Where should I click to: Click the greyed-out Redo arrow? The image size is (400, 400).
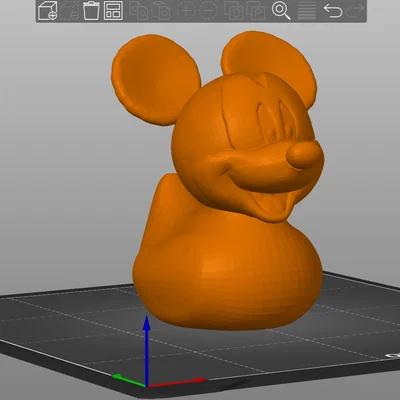point(355,10)
